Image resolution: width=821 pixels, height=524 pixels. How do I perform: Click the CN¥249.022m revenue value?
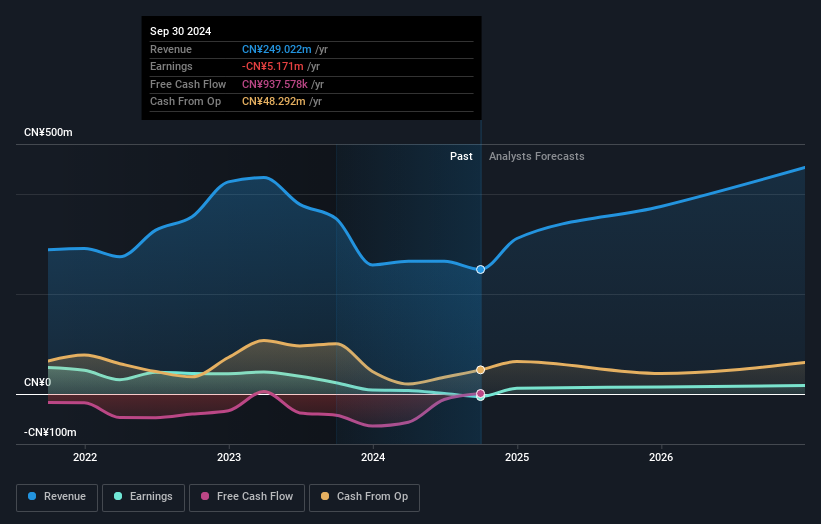tap(276, 49)
